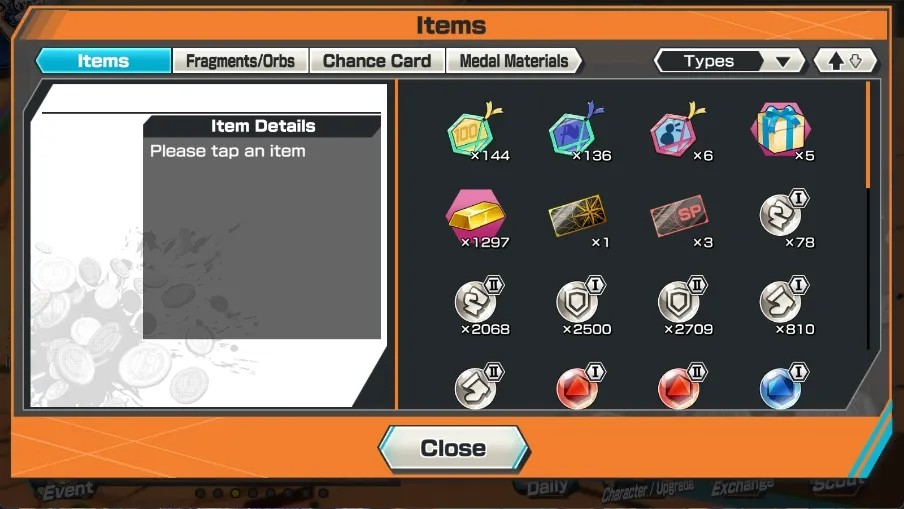Select the gold bar item x1297
Viewport: 904px width, 509px height.
(x=476, y=219)
